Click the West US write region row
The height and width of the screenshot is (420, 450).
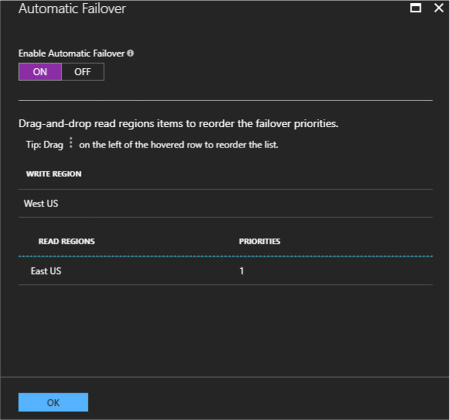click(x=226, y=203)
